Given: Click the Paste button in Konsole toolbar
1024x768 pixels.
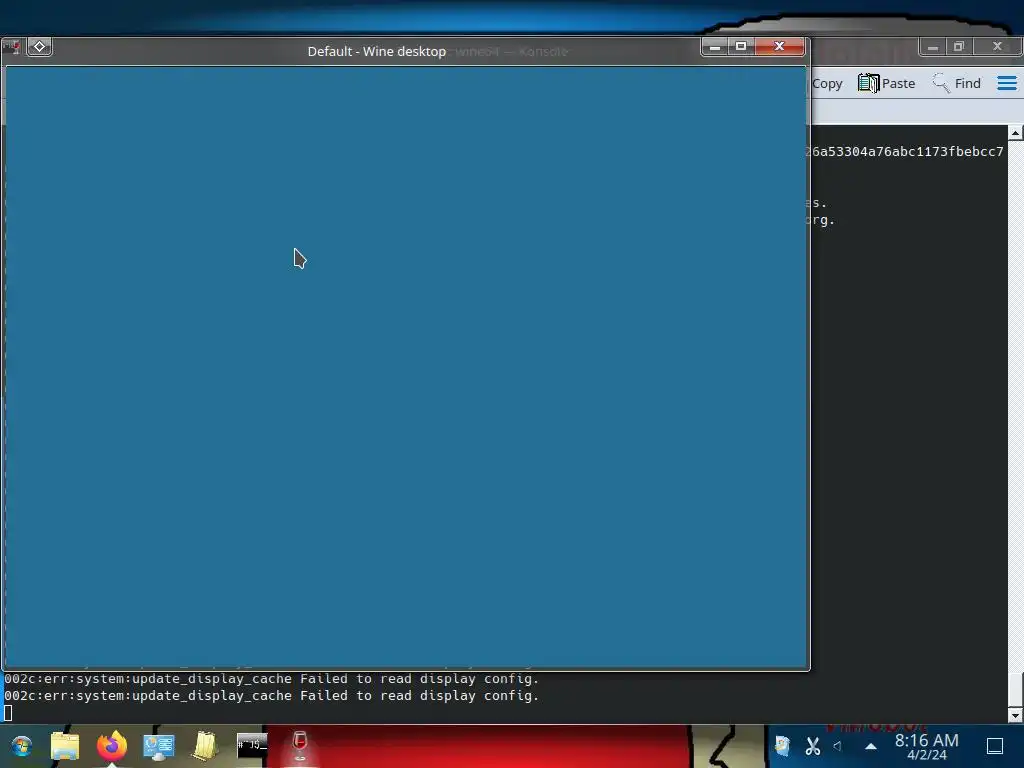Looking at the screenshot, I should 886,84.
